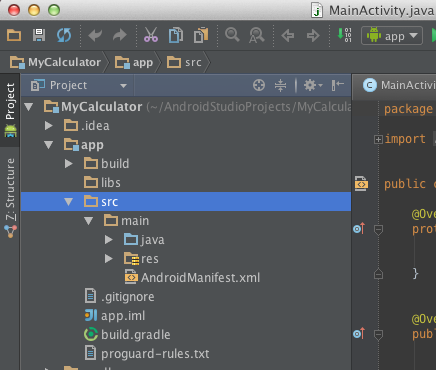Click Scroll from Source crosshair icon
The width and height of the screenshot is (436, 370).
tap(259, 85)
